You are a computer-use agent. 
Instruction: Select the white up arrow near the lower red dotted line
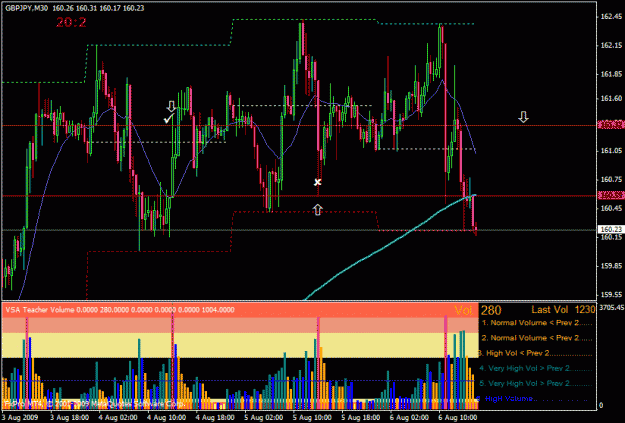point(317,210)
